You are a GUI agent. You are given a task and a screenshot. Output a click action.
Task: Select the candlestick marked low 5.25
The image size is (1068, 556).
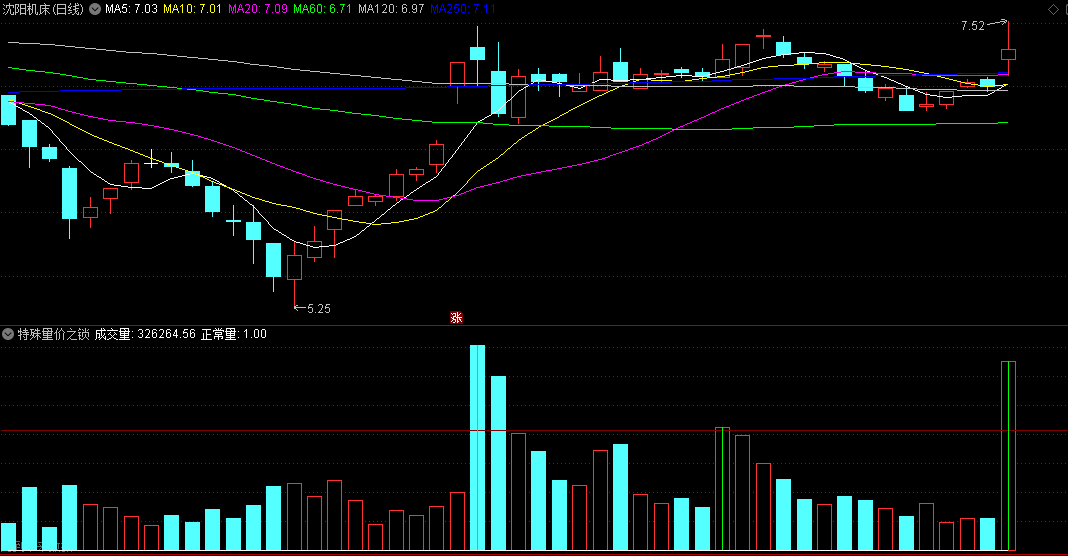294,268
